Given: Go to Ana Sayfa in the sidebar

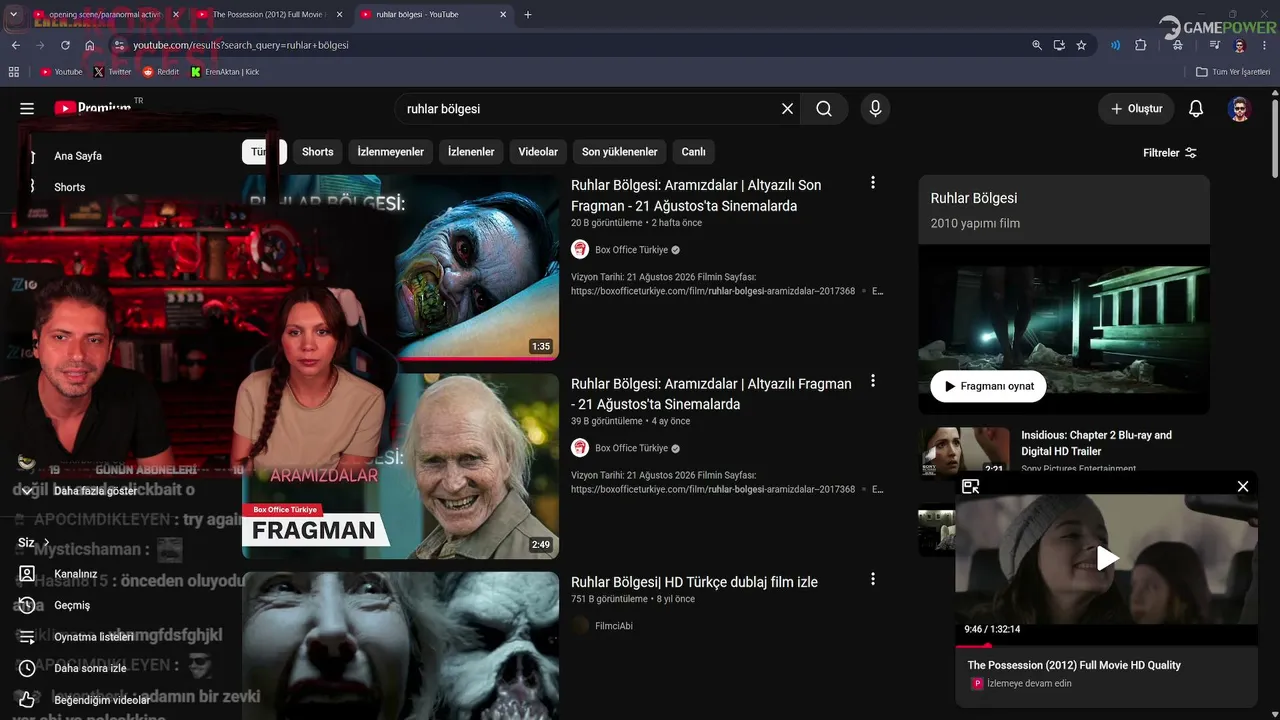Looking at the screenshot, I should [78, 156].
